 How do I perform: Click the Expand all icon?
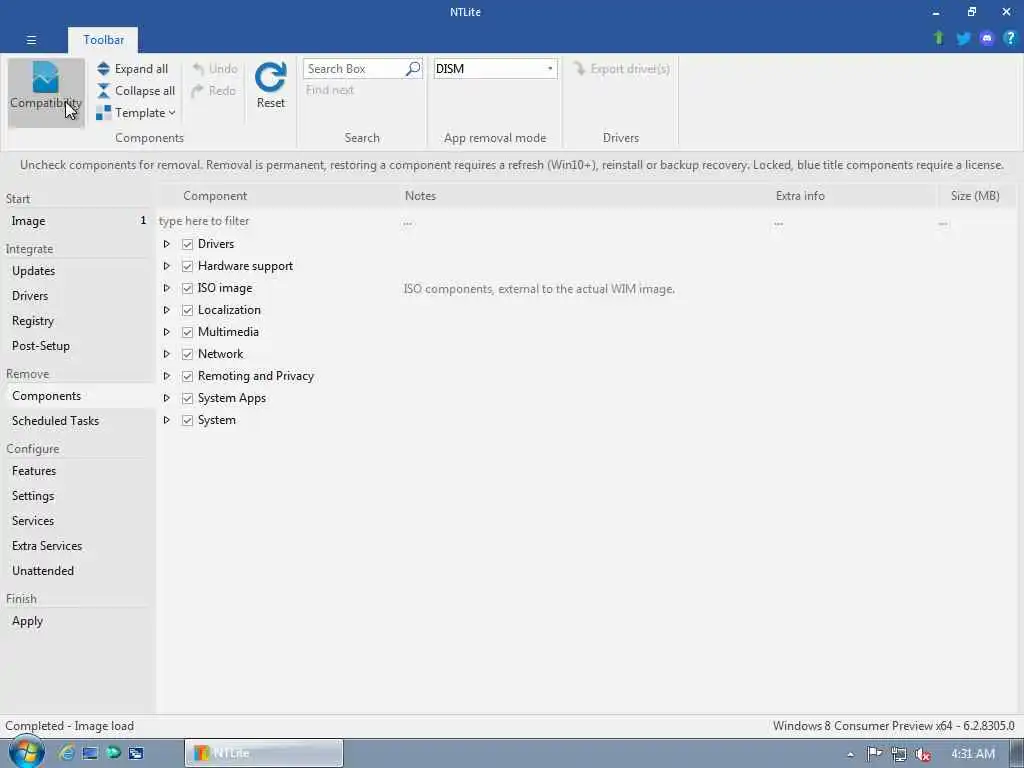coord(103,69)
